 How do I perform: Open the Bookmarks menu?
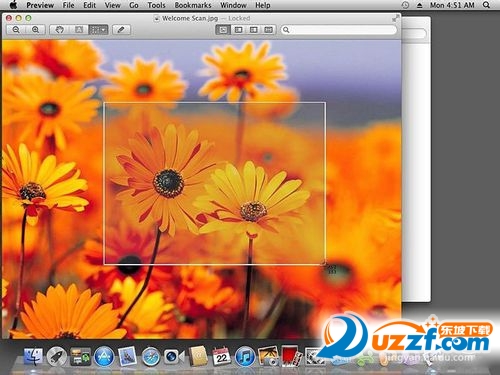pos(193,5)
